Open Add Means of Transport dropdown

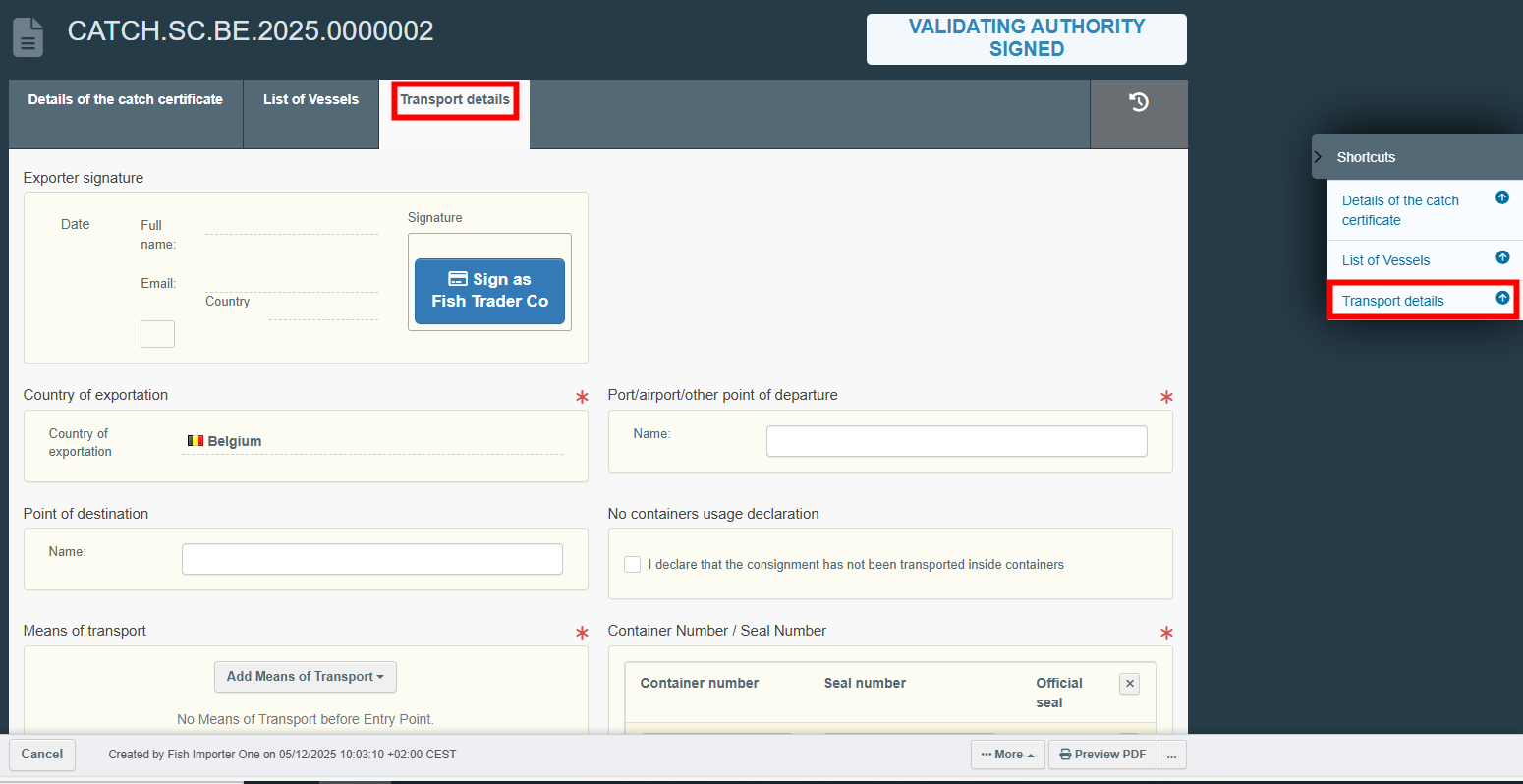click(x=305, y=677)
